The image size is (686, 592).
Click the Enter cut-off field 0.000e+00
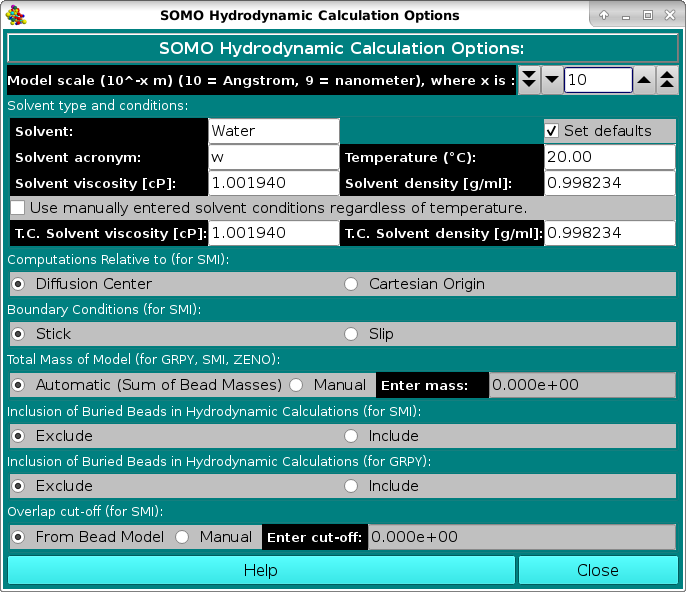click(522, 537)
